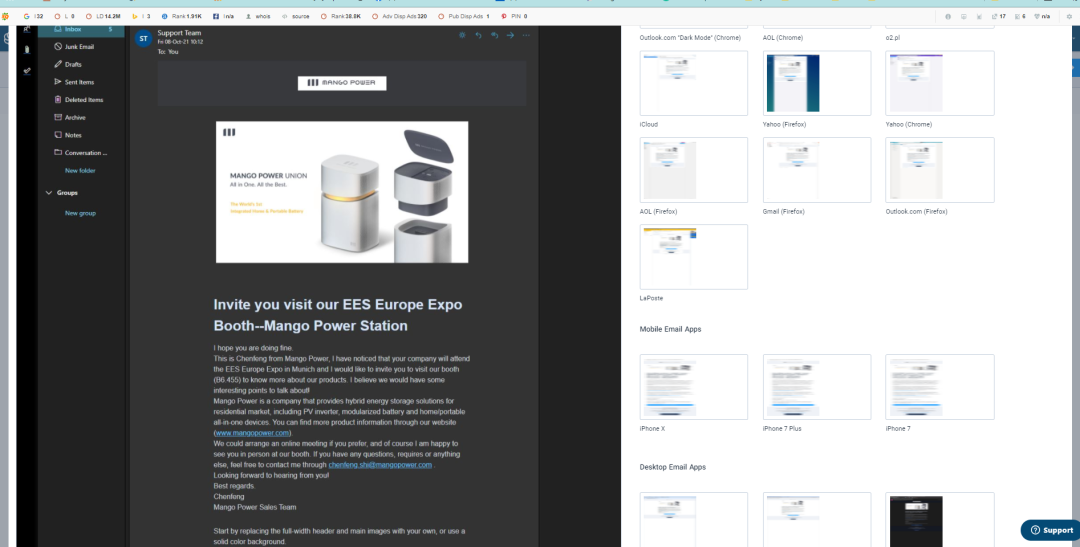Click the www.mangopower.com link
The width and height of the screenshot is (1080, 547).
[x=252, y=433]
